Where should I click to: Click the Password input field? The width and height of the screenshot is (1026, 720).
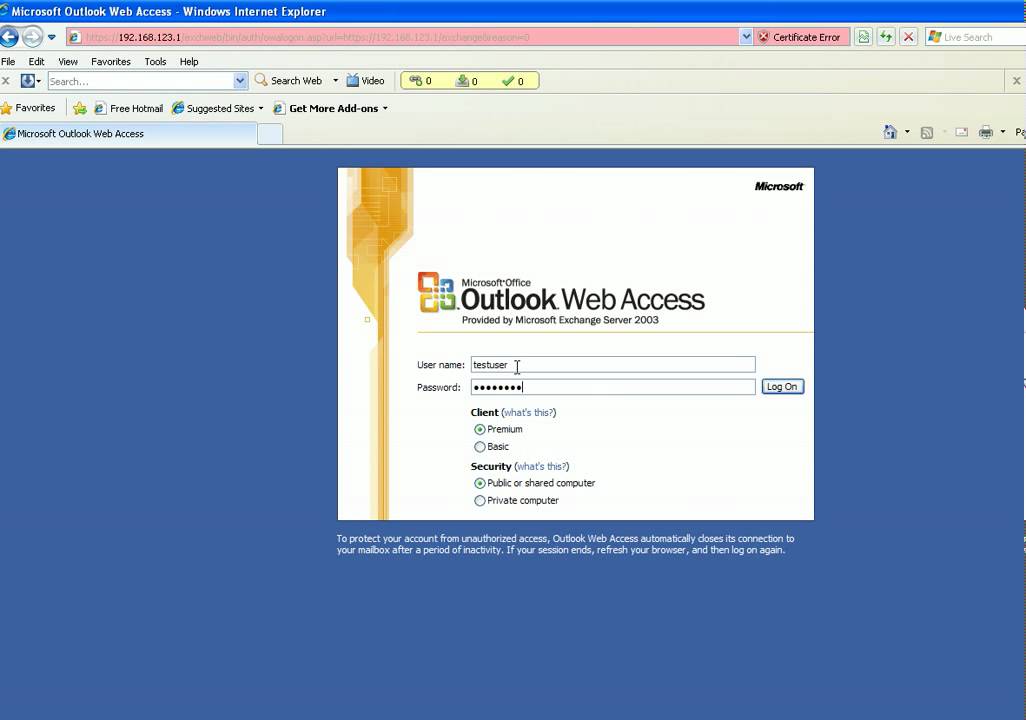pyautogui.click(x=613, y=387)
